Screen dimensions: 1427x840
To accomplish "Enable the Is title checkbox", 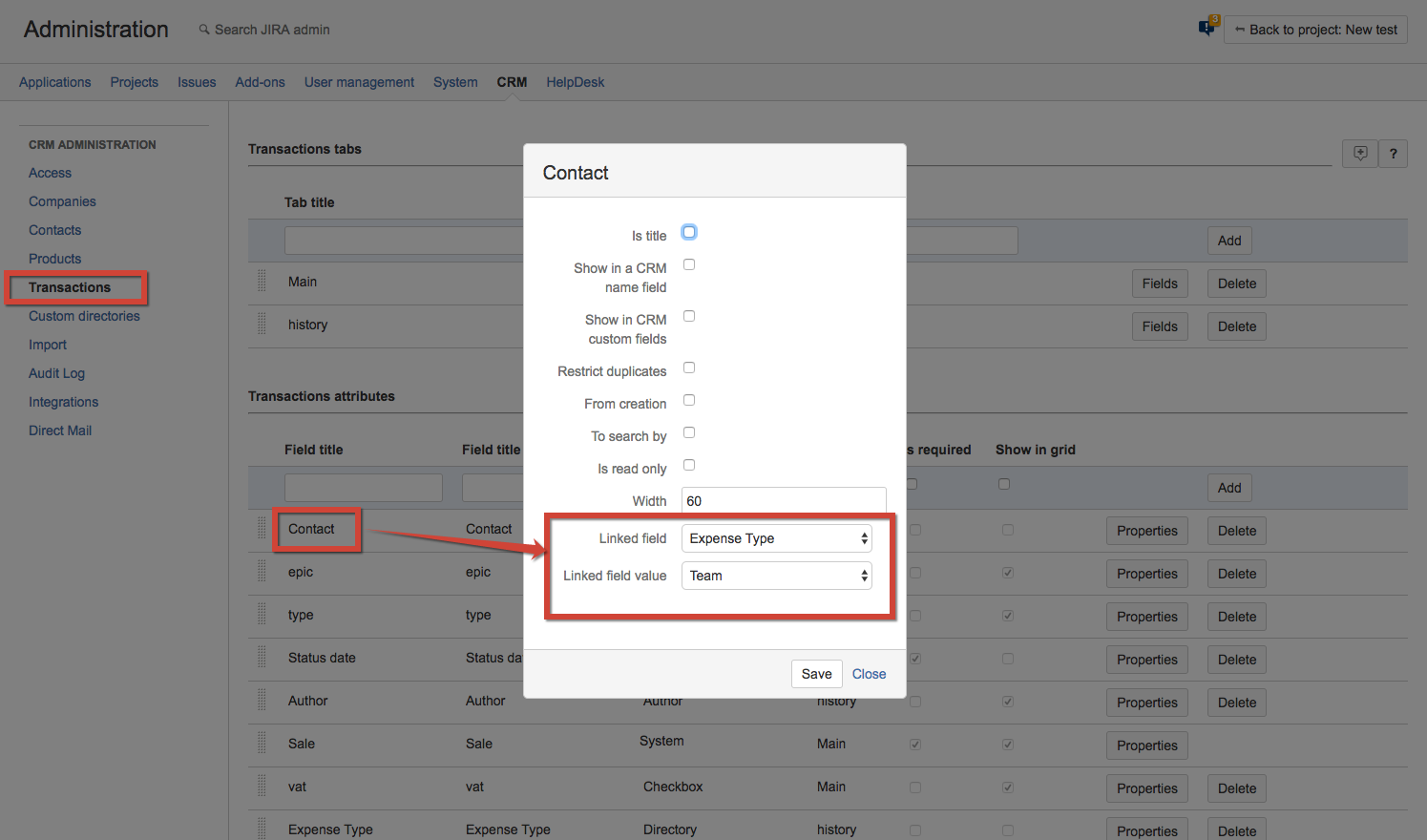I will coord(689,232).
